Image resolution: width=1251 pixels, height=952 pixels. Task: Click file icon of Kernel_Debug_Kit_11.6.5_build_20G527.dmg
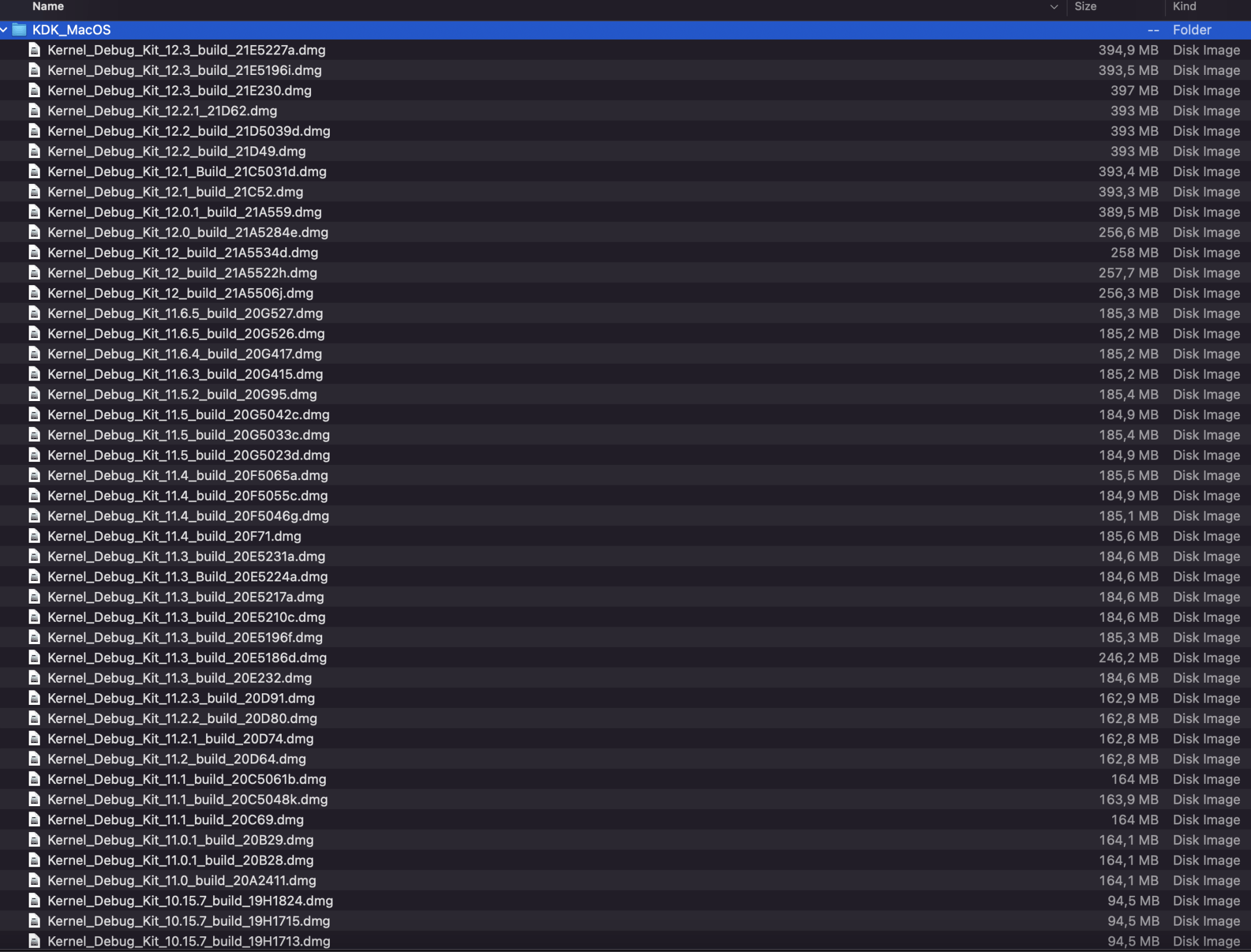pyautogui.click(x=35, y=313)
